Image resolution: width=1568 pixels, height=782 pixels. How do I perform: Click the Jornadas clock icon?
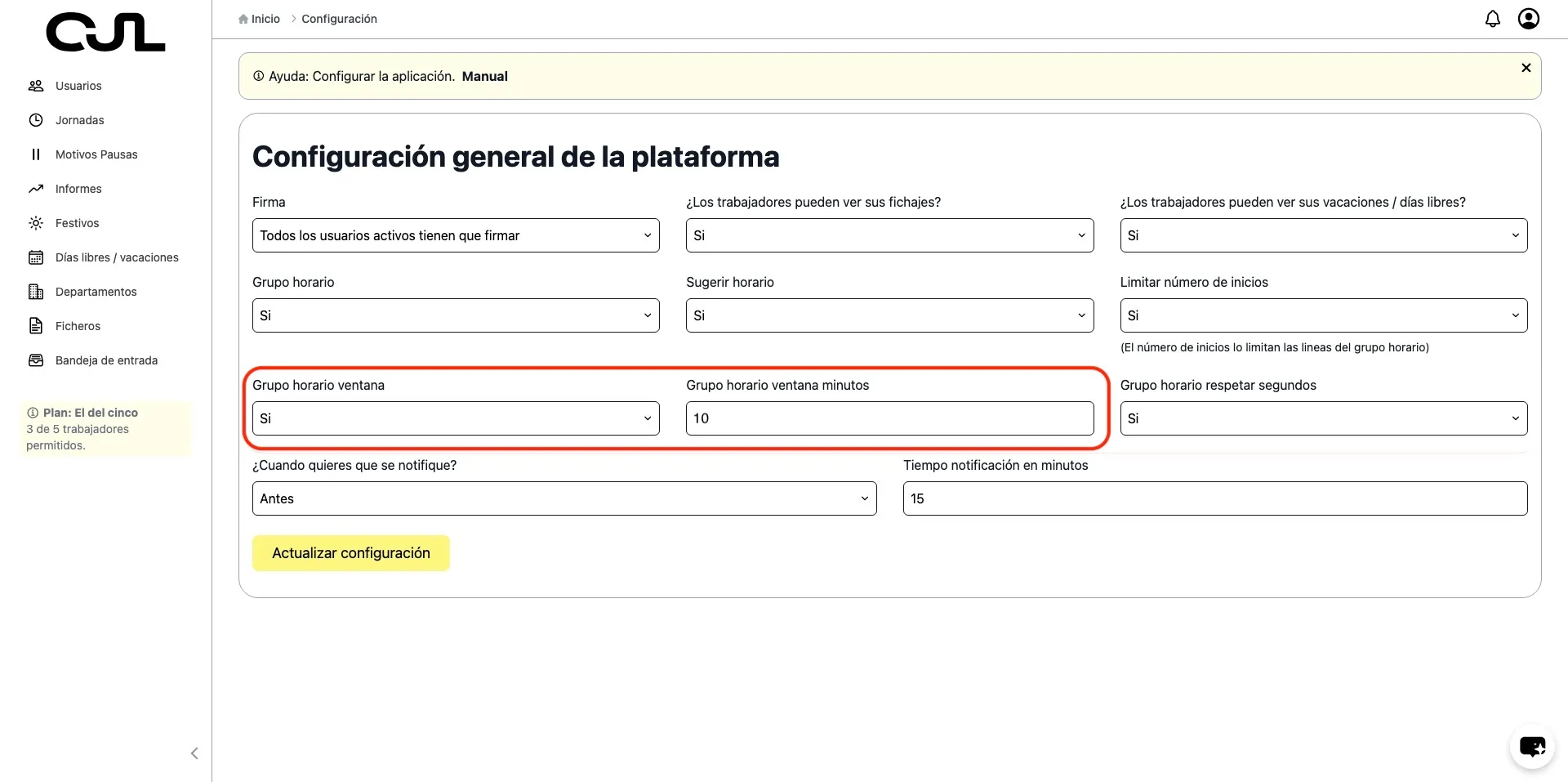coord(36,120)
